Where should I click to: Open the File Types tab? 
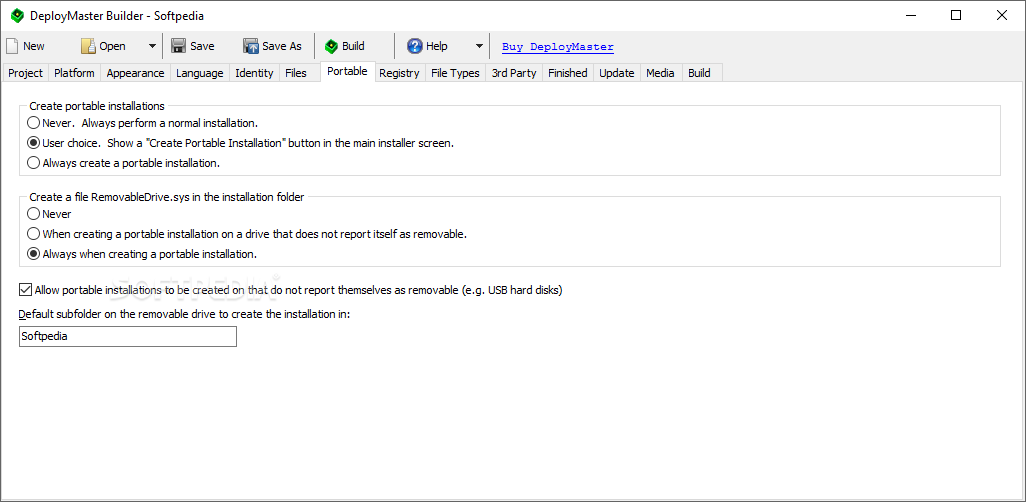455,73
